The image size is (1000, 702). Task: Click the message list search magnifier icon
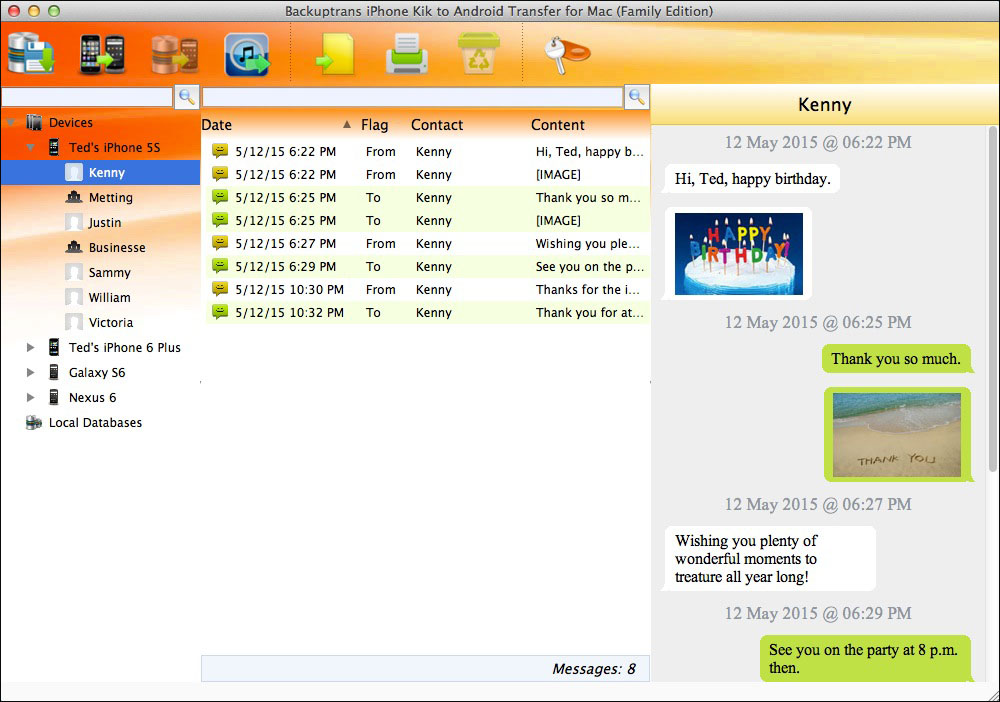click(636, 97)
